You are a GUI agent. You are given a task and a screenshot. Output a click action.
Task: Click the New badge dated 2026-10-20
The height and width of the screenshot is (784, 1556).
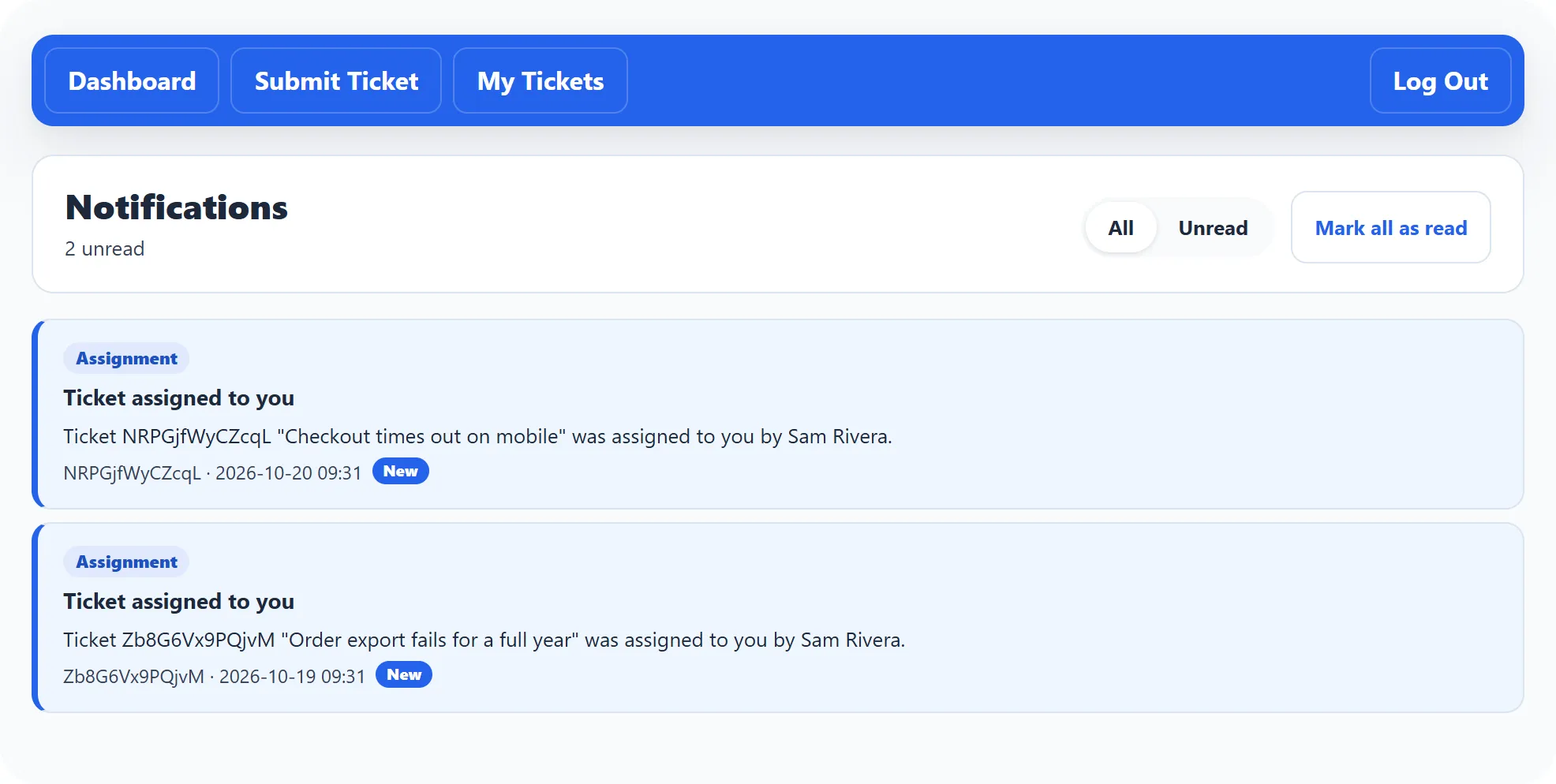click(401, 471)
